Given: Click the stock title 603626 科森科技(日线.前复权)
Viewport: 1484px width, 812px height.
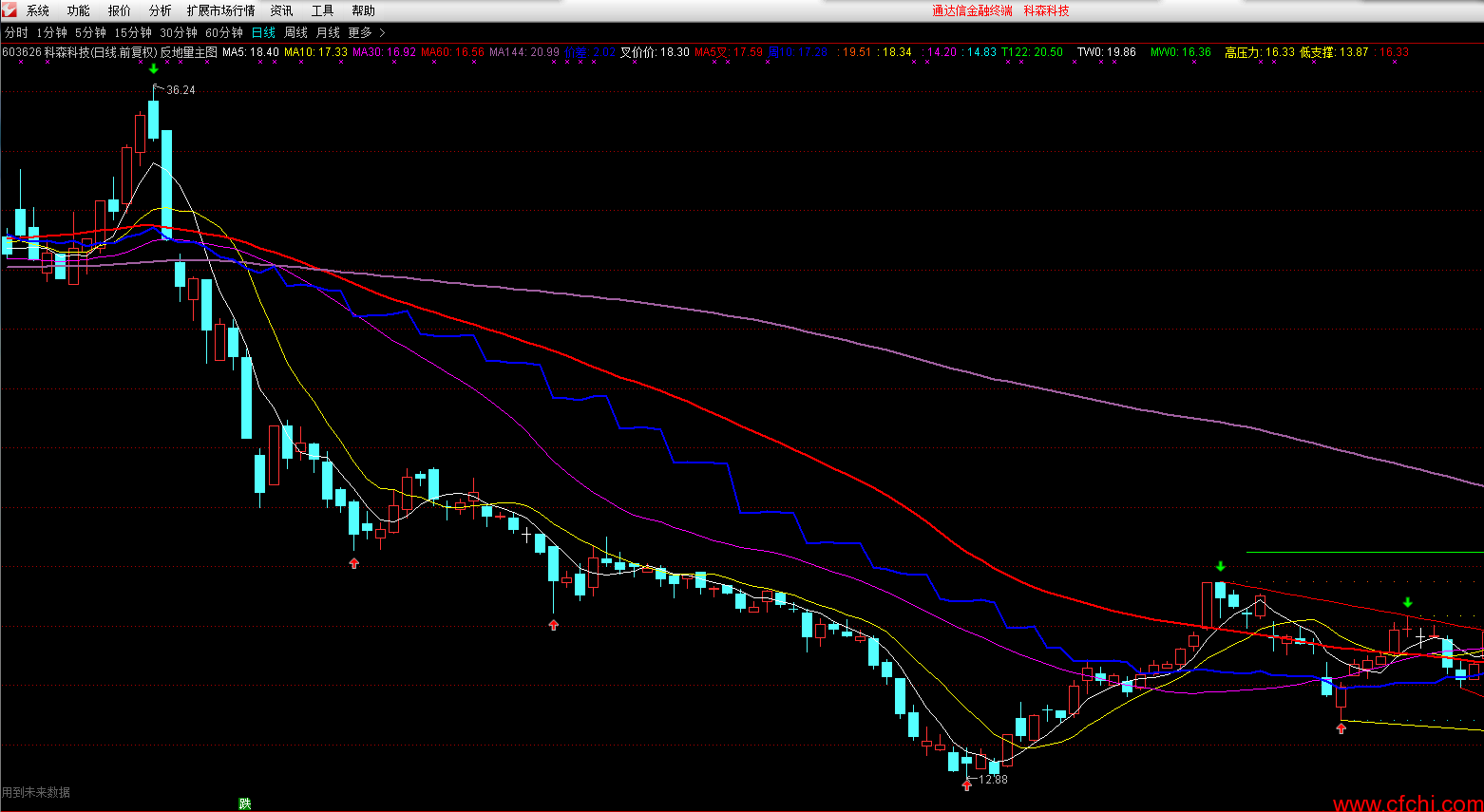Looking at the screenshot, I should [x=79, y=52].
